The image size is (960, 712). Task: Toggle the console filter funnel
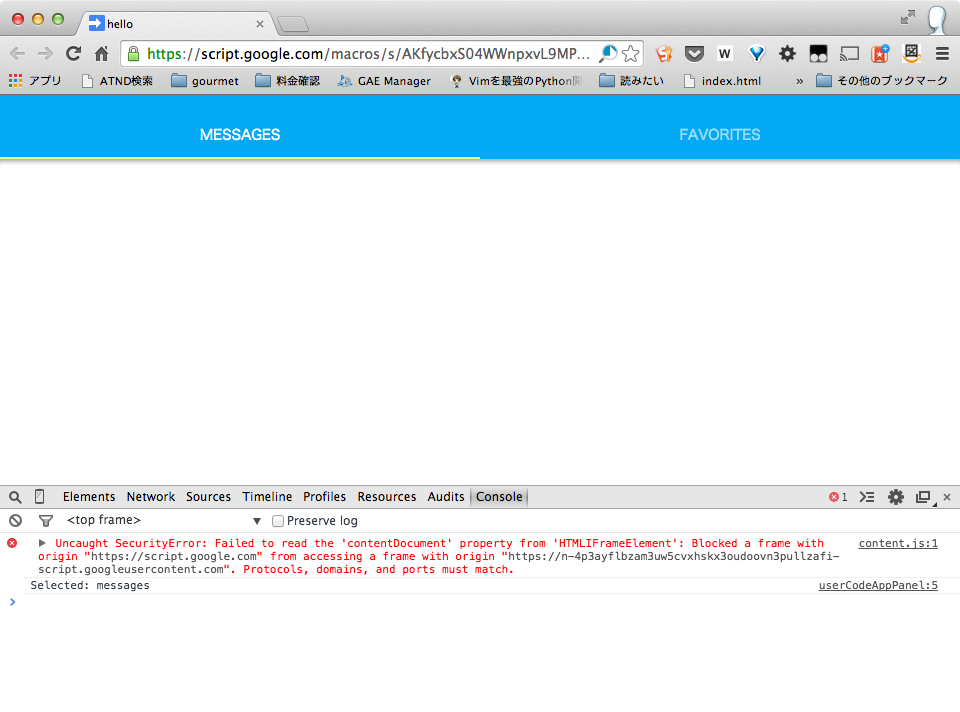pyautogui.click(x=45, y=520)
